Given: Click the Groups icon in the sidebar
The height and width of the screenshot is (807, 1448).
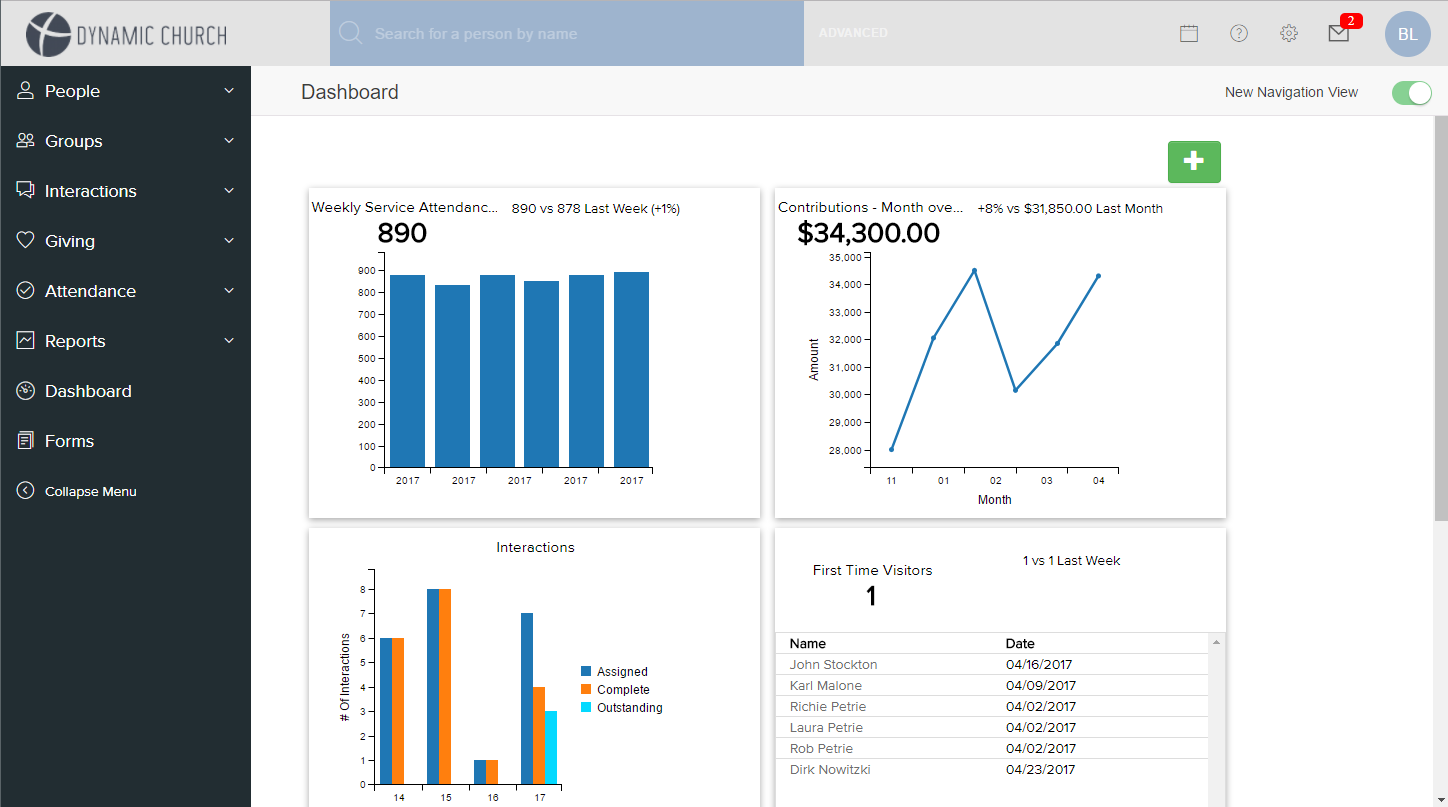Looking at the screenshot, I should click(x=24, y=140).
